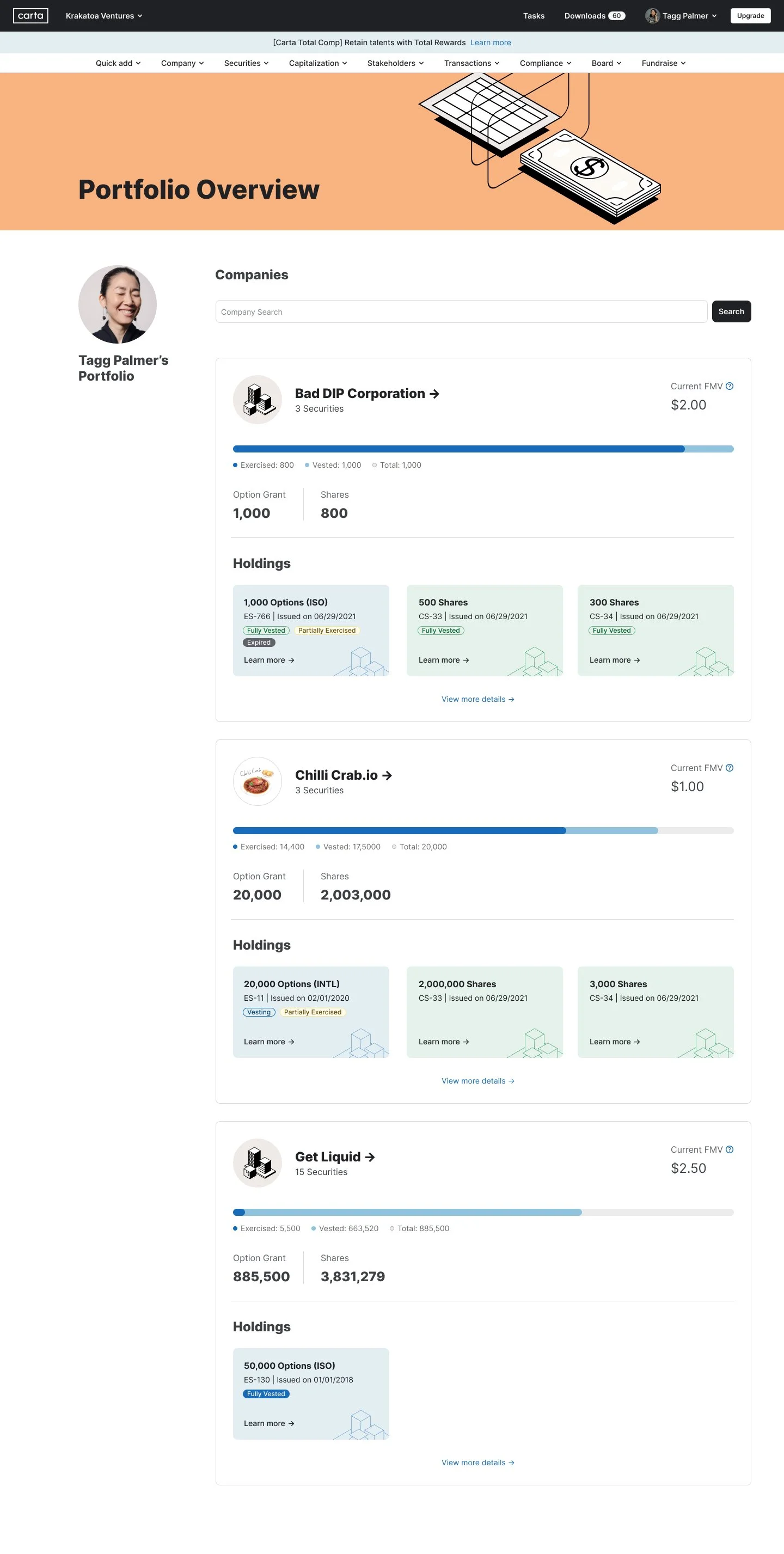Click arrow next to Bad DIP Corporation title
This screenshot has width=784, height=1554.
pos(434,394)
